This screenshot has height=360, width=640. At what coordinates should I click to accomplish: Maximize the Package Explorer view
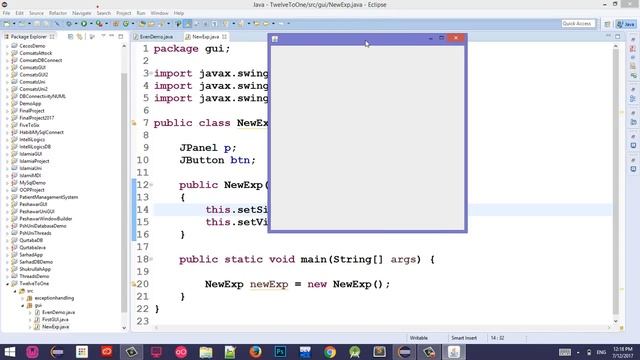pyautogui.click(x=121, y=36)
